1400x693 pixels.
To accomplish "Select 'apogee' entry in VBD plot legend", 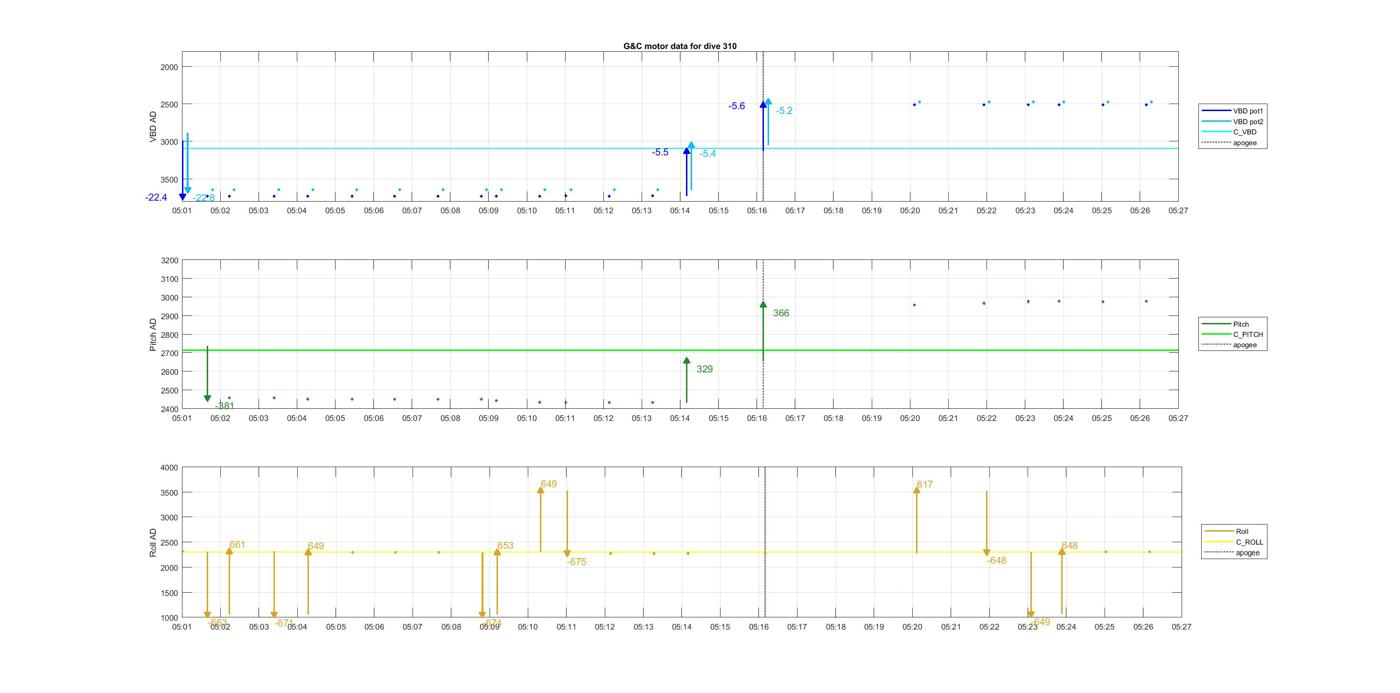I will 1231,142.
